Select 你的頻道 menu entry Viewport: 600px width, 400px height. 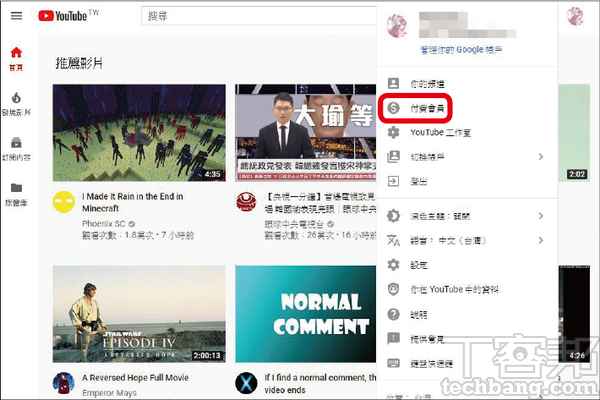click(467, 83)
